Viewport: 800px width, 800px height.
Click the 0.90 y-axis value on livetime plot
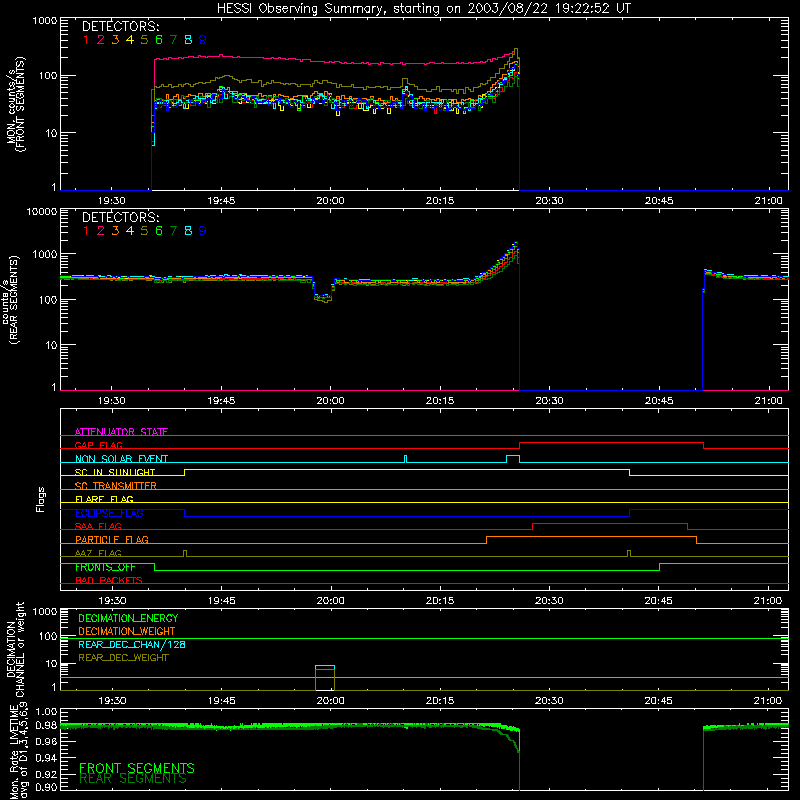46,787
